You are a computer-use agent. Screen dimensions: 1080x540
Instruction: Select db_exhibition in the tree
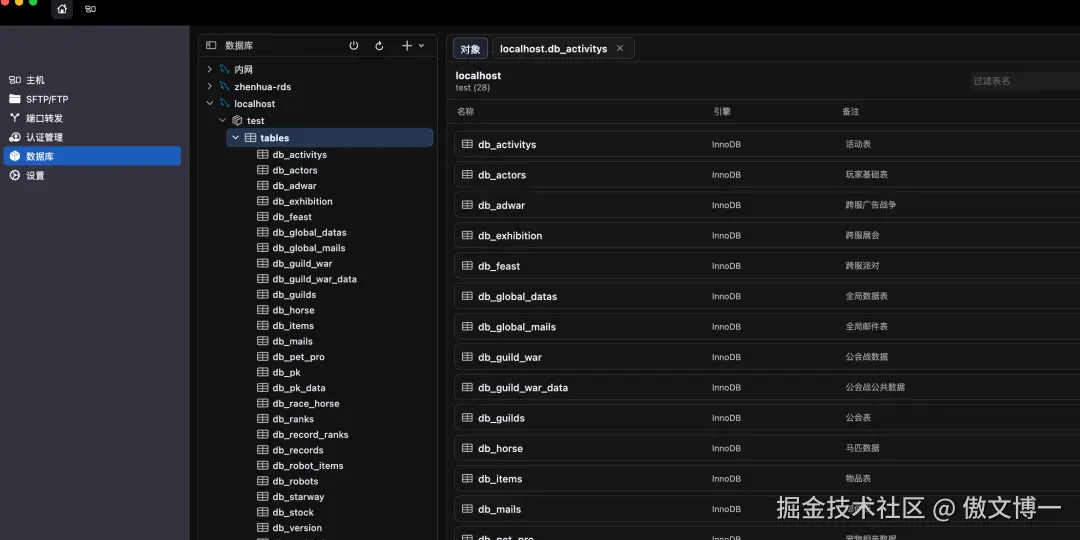tap(302, 202)
